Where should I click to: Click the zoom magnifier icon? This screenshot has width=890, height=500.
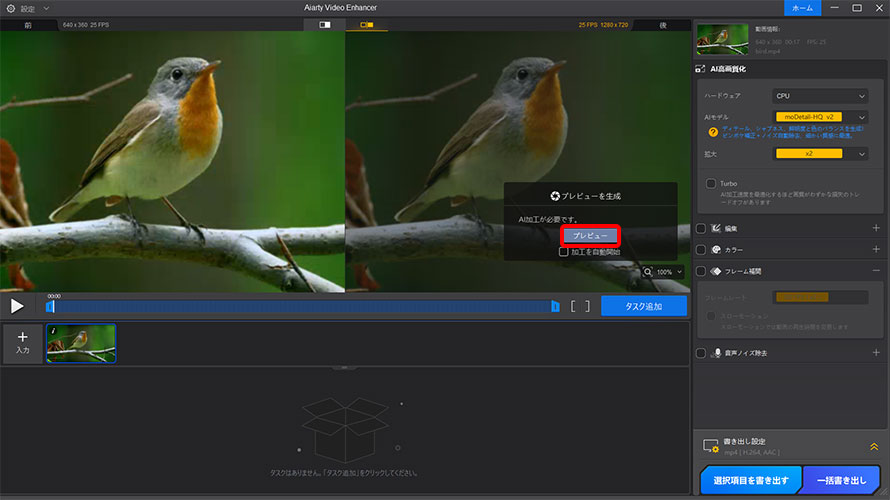pos(648,272)
